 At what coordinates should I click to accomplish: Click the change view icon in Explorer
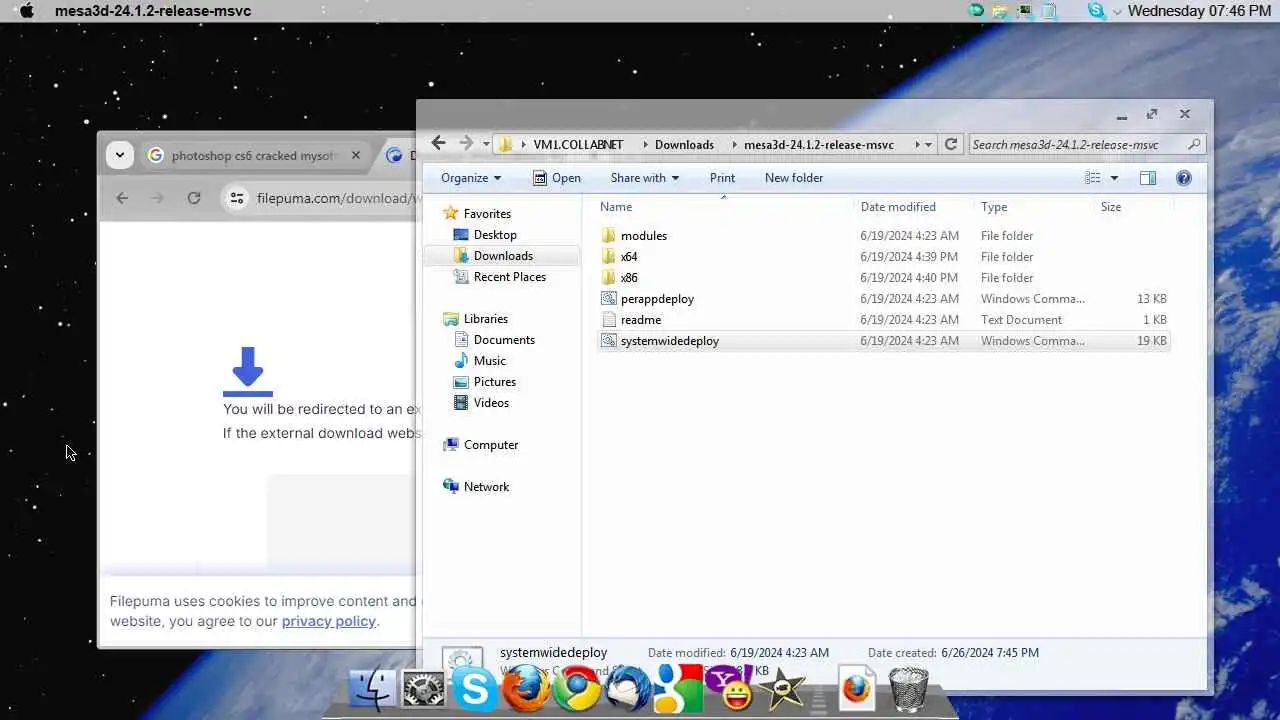click(1093, 178)
